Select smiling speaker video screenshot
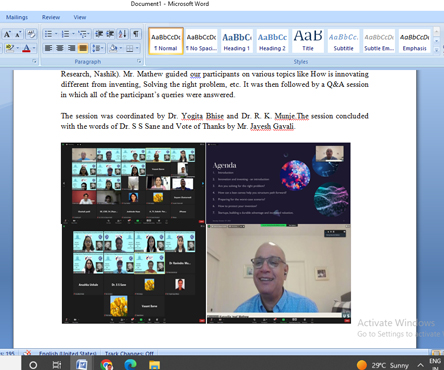This screenshot has height=370, width=444. [278, 274]
